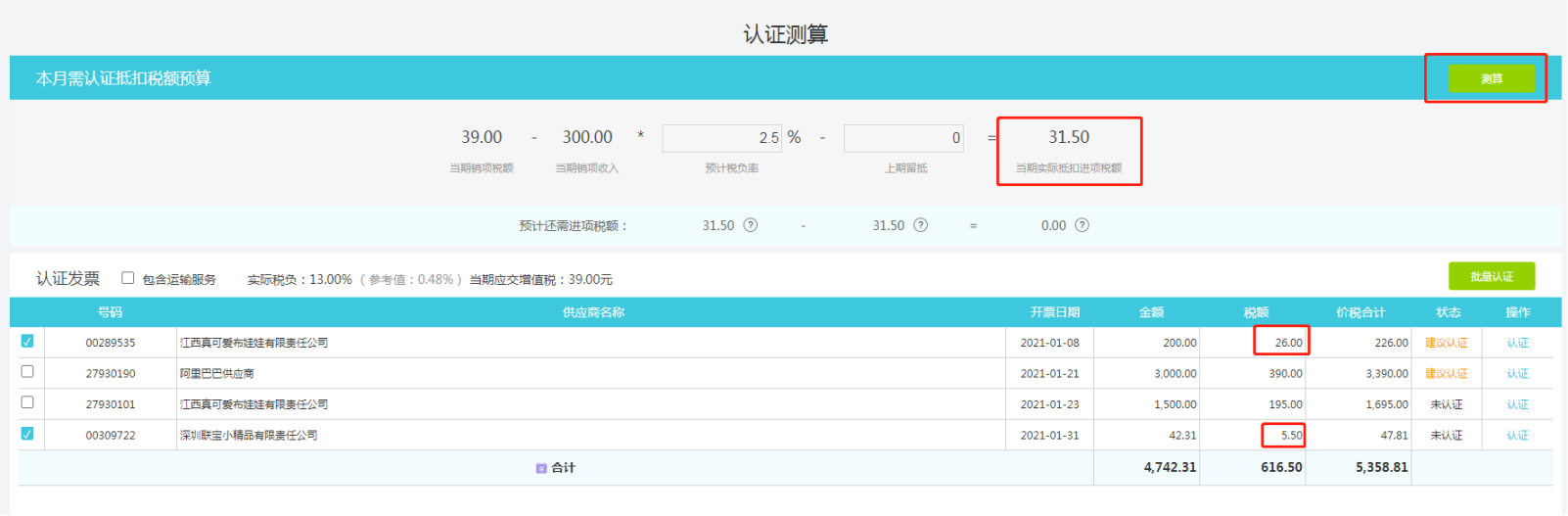Screen dimensions: 1568x516
Task: Click invoice number 27930101
Action: tap(111, 404)
